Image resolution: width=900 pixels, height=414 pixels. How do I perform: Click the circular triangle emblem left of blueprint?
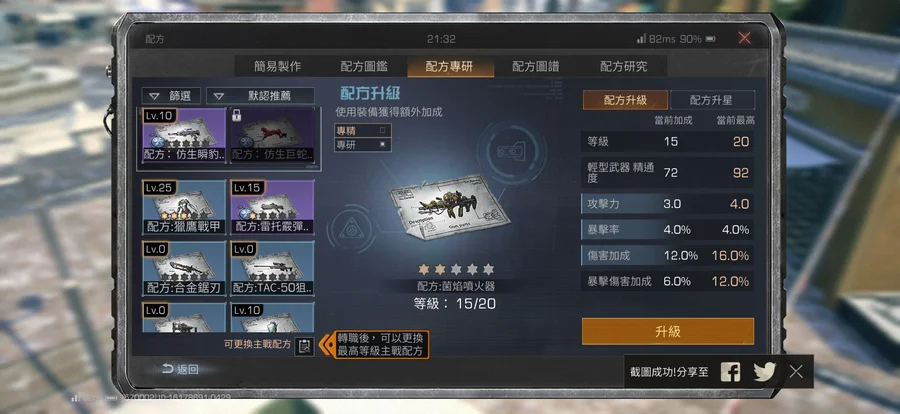point(349,230)
